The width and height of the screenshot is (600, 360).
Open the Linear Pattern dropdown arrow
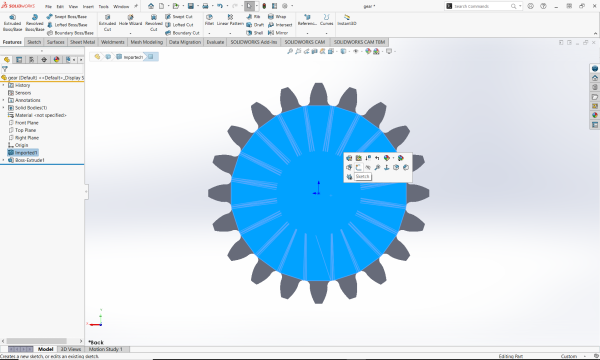pos(230,33)
